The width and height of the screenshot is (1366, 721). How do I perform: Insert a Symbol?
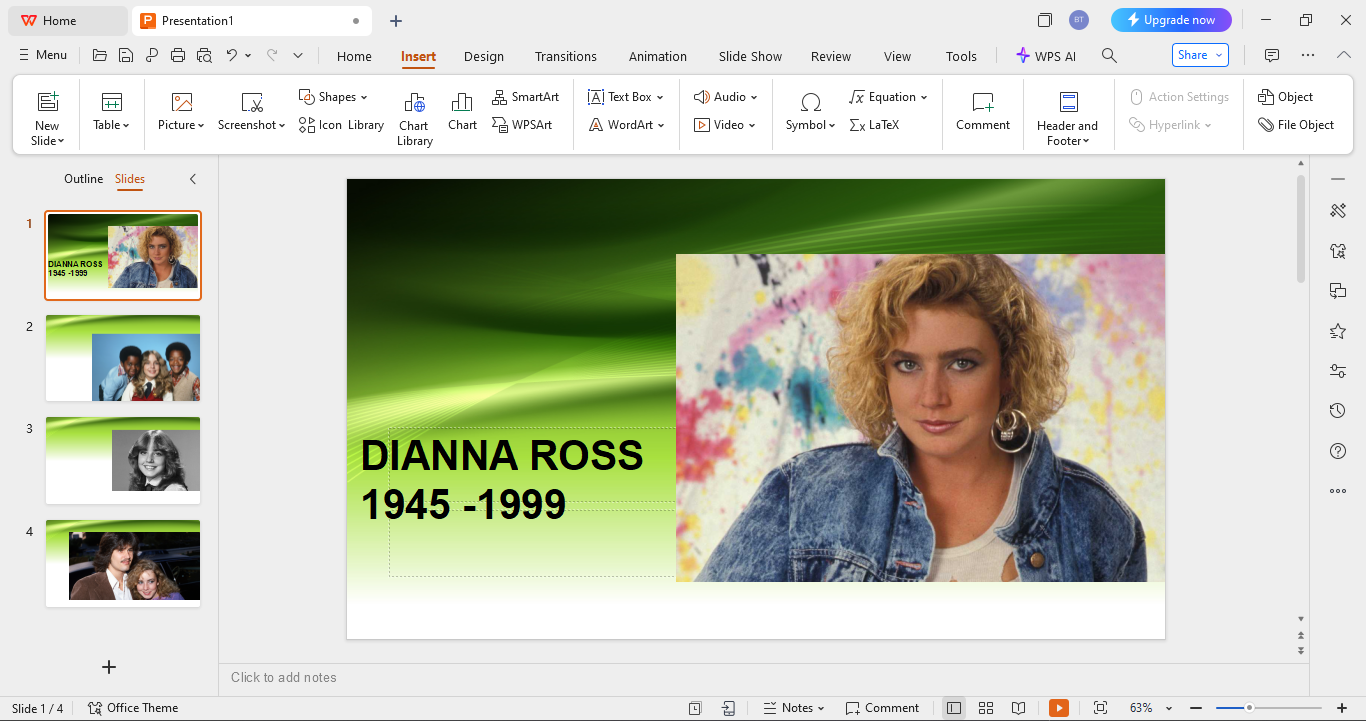click(808, 110)
